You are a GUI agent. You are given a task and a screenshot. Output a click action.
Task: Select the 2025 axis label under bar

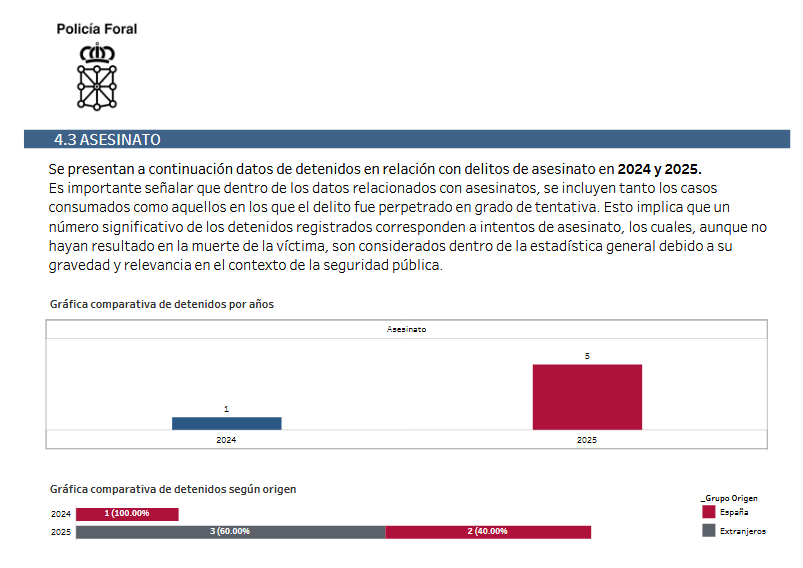[587, 440]
